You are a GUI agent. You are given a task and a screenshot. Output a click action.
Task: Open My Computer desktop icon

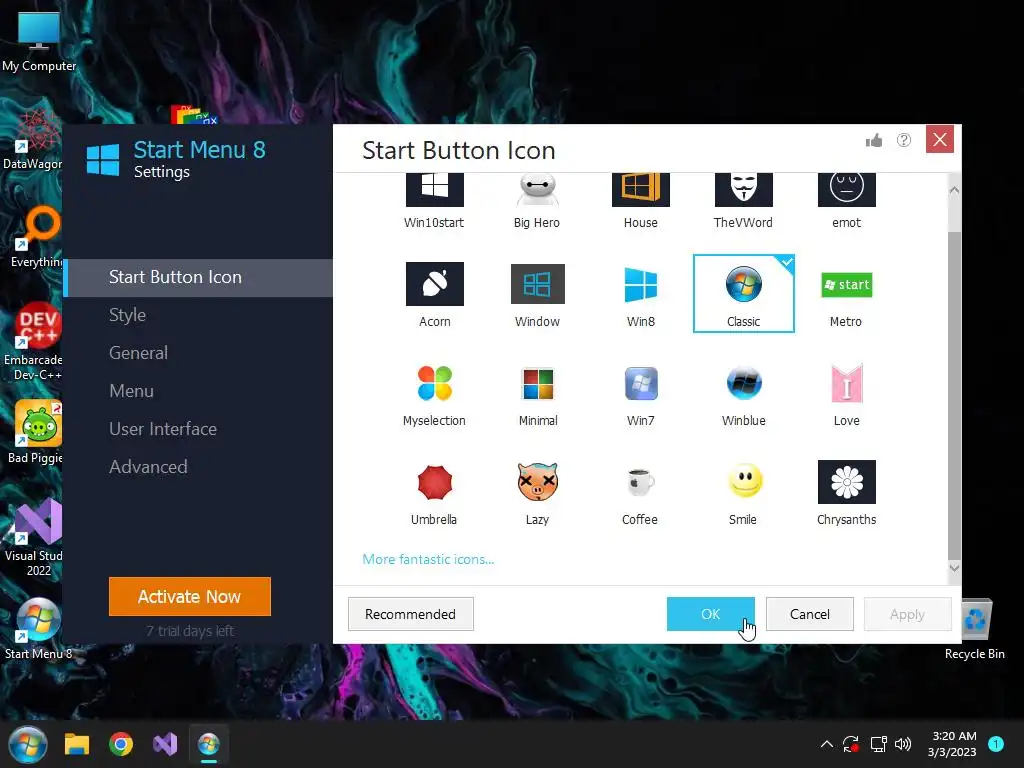(39, 40)
